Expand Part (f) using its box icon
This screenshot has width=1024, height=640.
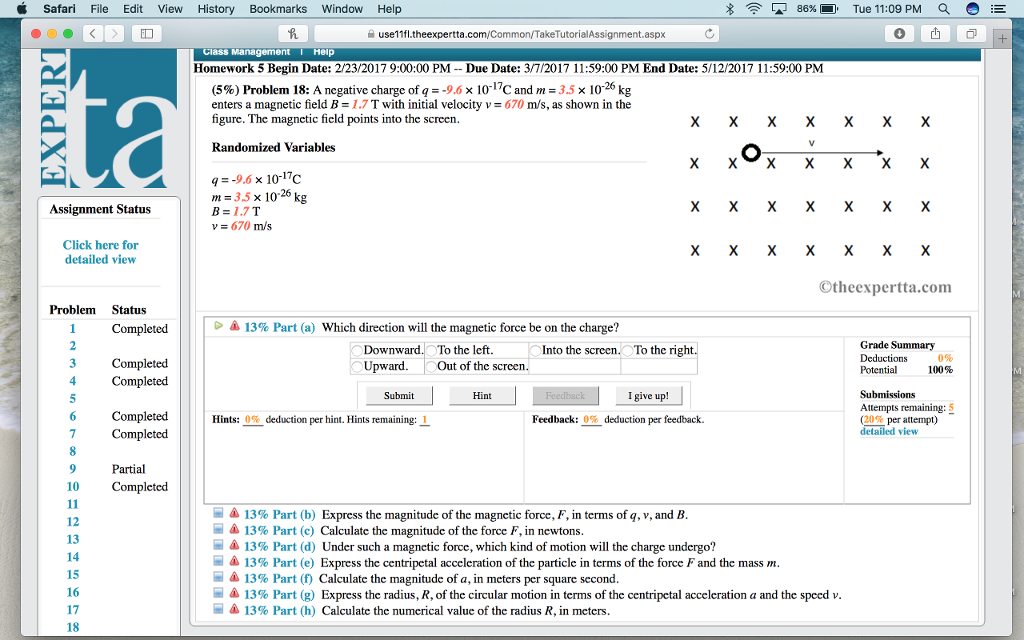pyautogui.click(x=218, y=577)
